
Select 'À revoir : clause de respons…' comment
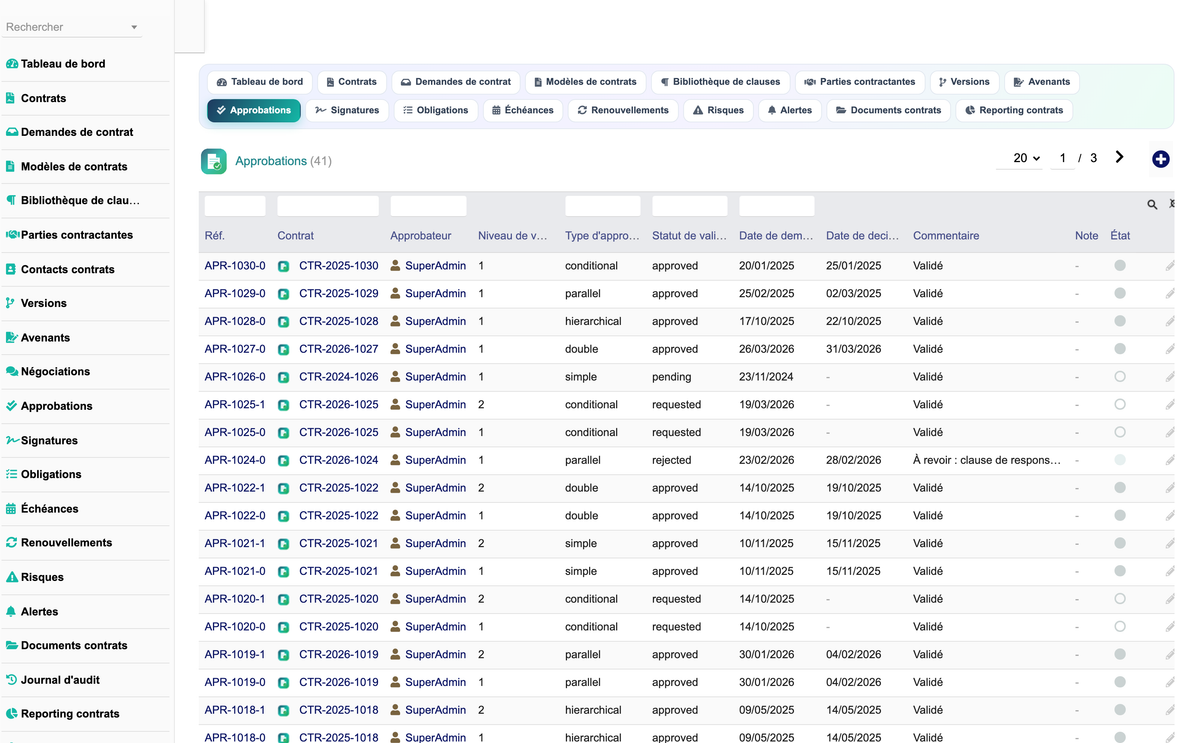point(987,460)
